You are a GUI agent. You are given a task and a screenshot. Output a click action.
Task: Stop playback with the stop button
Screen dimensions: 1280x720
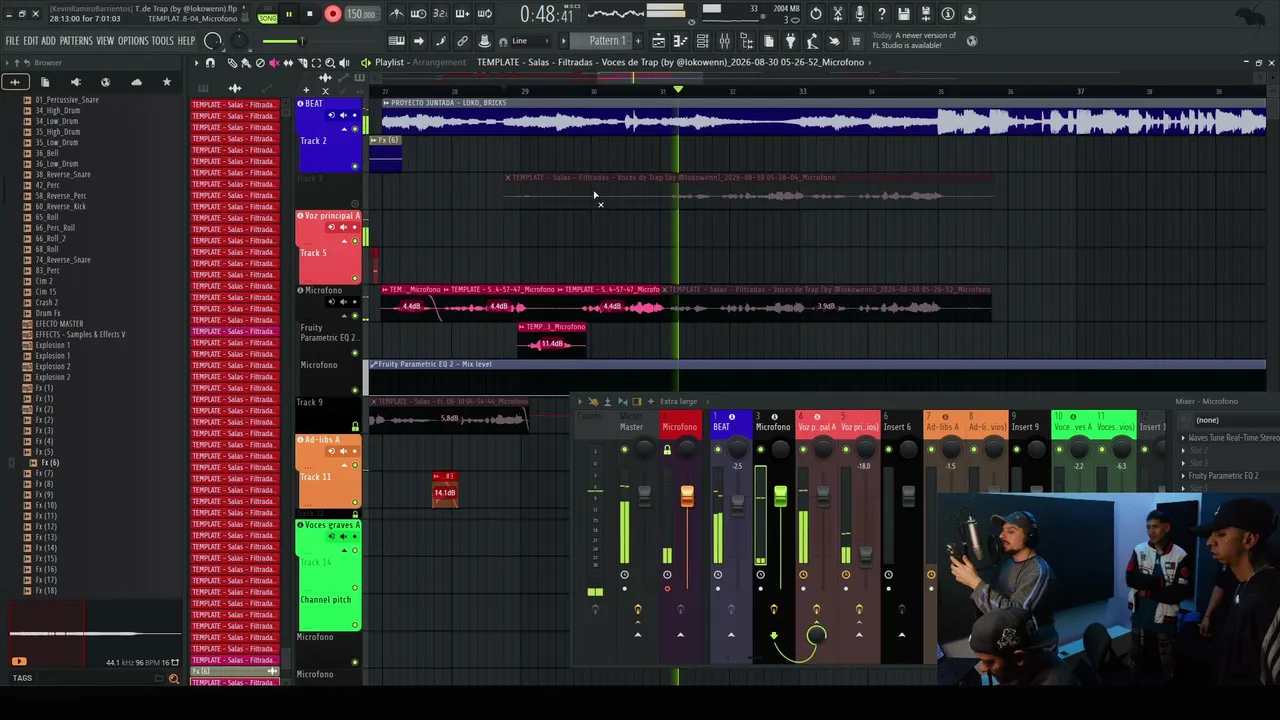tap(310, 14)
